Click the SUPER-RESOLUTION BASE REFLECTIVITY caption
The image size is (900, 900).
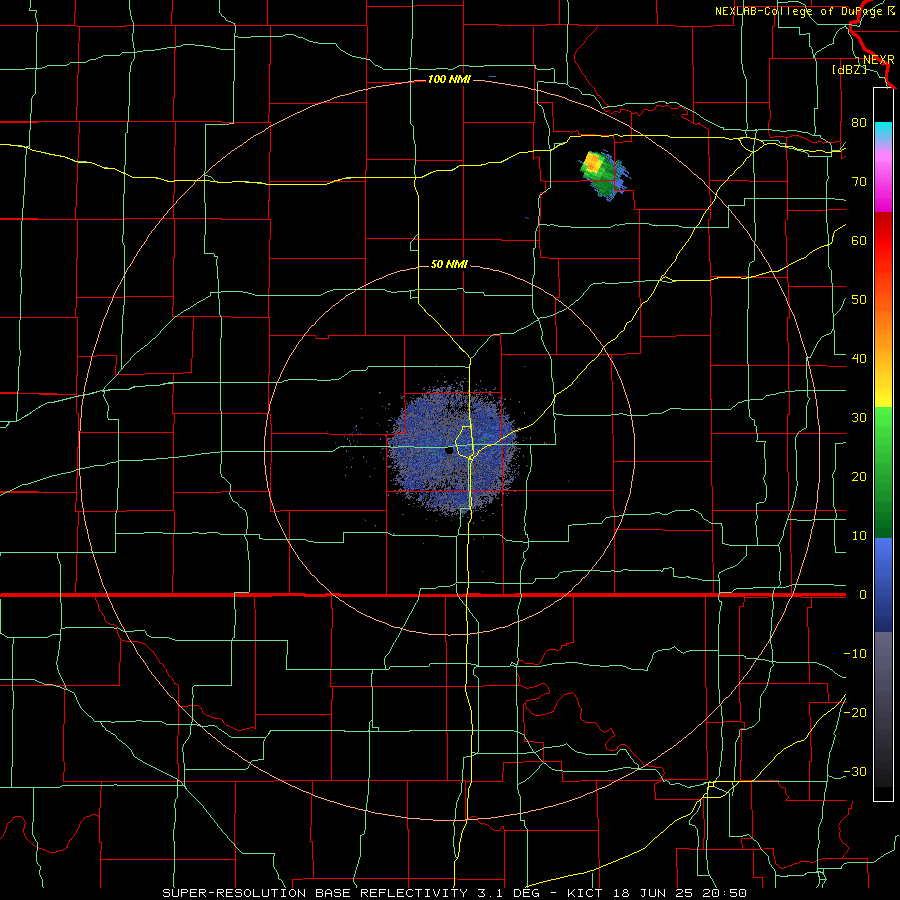coord(315,893)
